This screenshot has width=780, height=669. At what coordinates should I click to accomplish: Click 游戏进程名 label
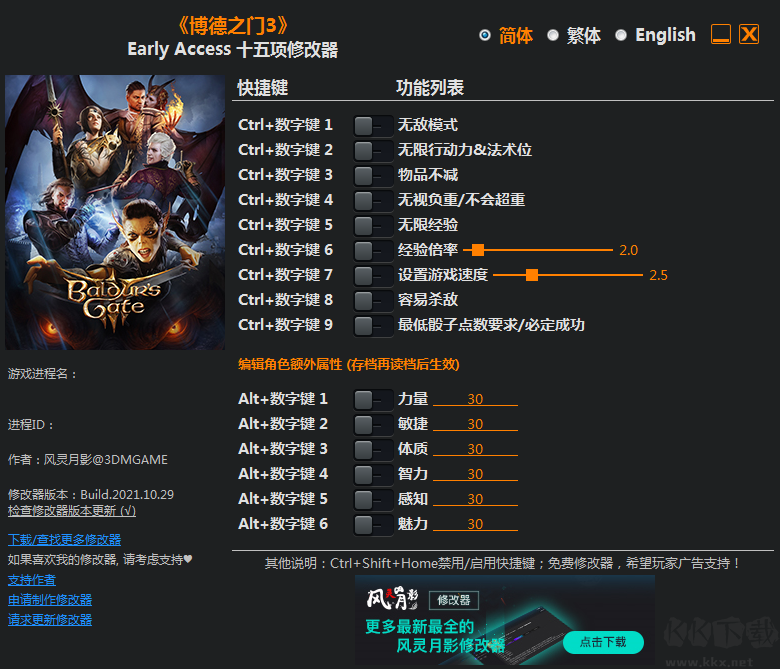point(43,374)
